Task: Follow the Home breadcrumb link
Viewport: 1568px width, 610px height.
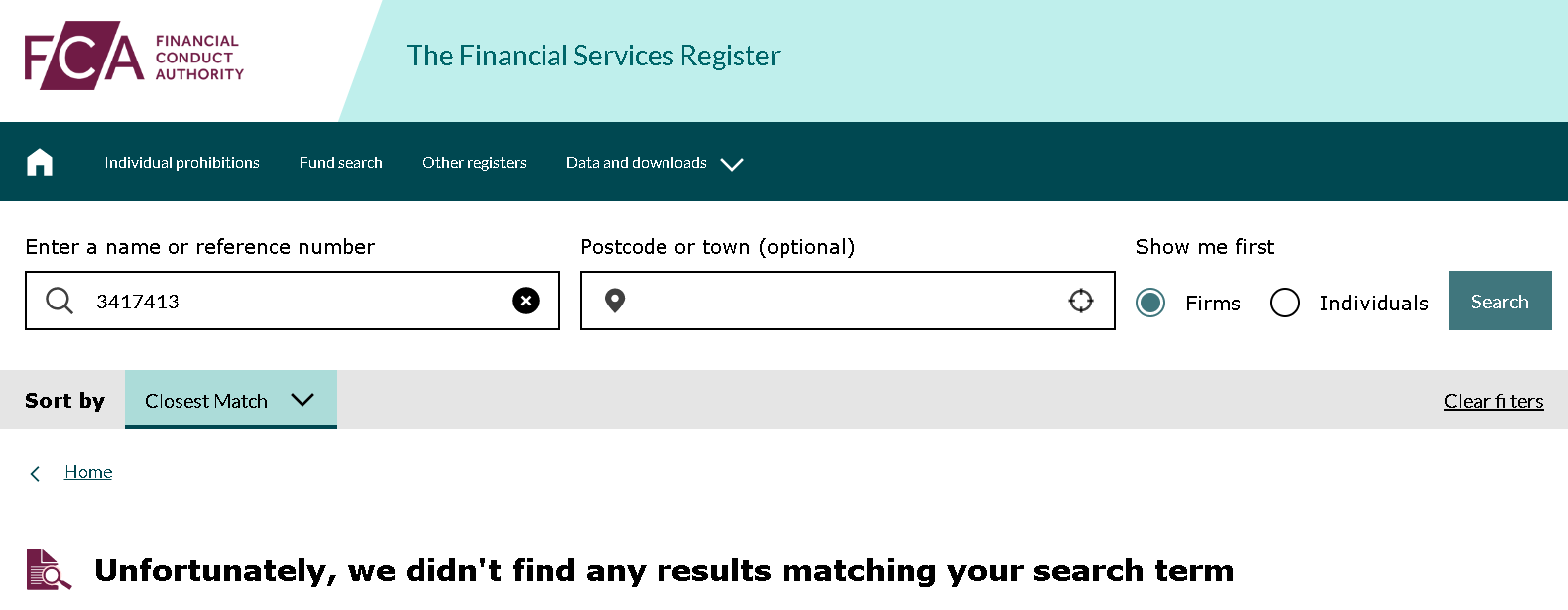Action: pos(88,472)
